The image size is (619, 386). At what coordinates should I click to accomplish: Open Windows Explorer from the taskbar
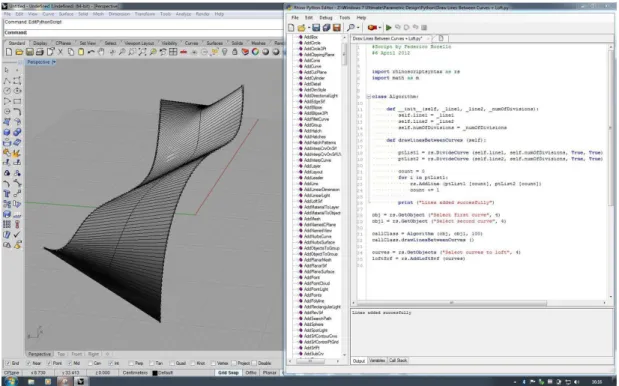31,381
